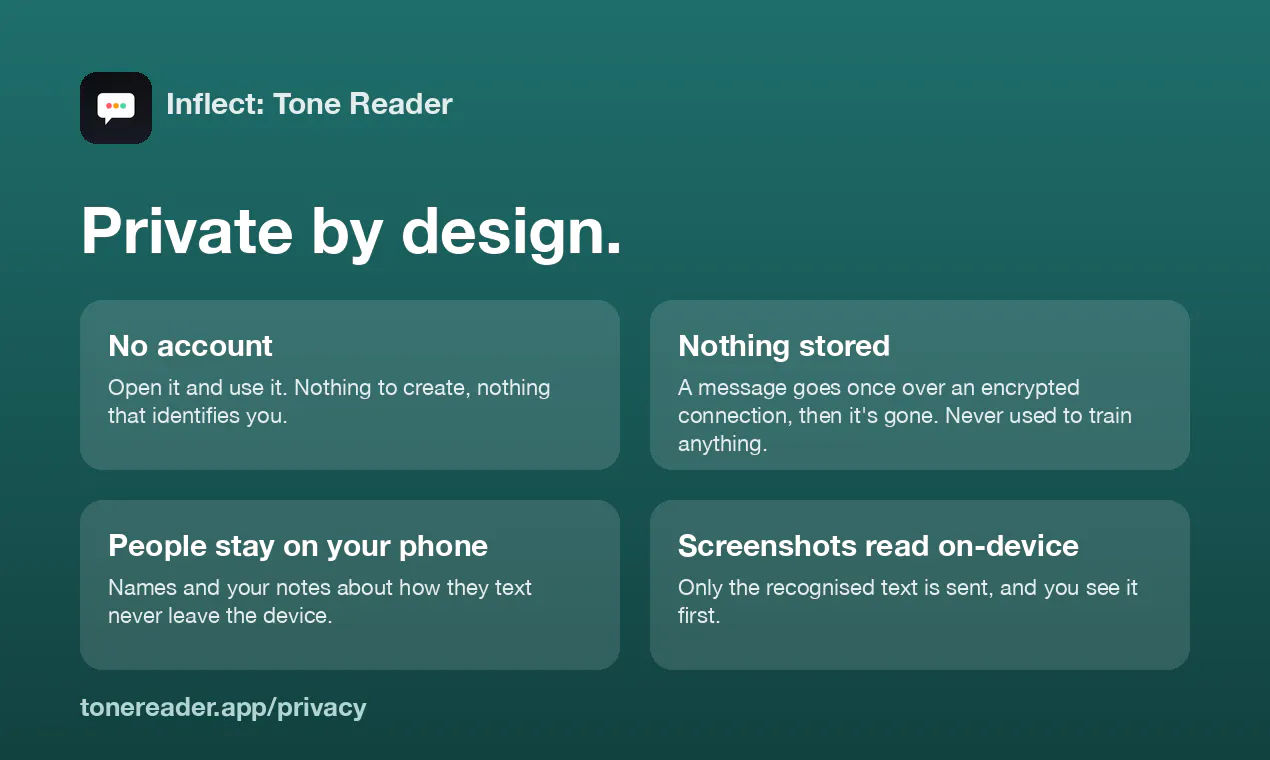Screen dimensions: 1270x760
Task: Open the tonereader.app/privacy link
Action: coord(223,708)
